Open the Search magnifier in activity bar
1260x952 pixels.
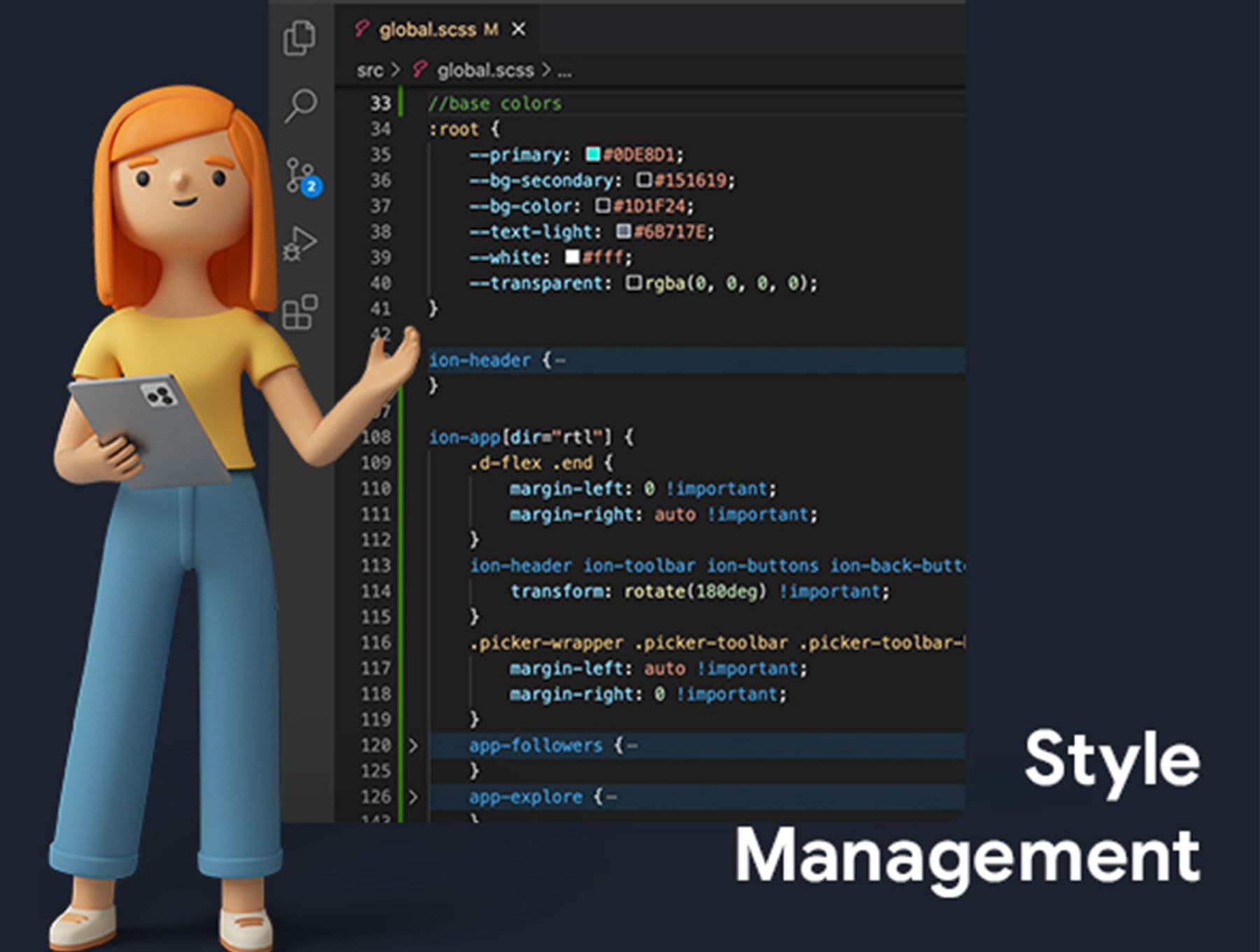click(x=301, y=105)
